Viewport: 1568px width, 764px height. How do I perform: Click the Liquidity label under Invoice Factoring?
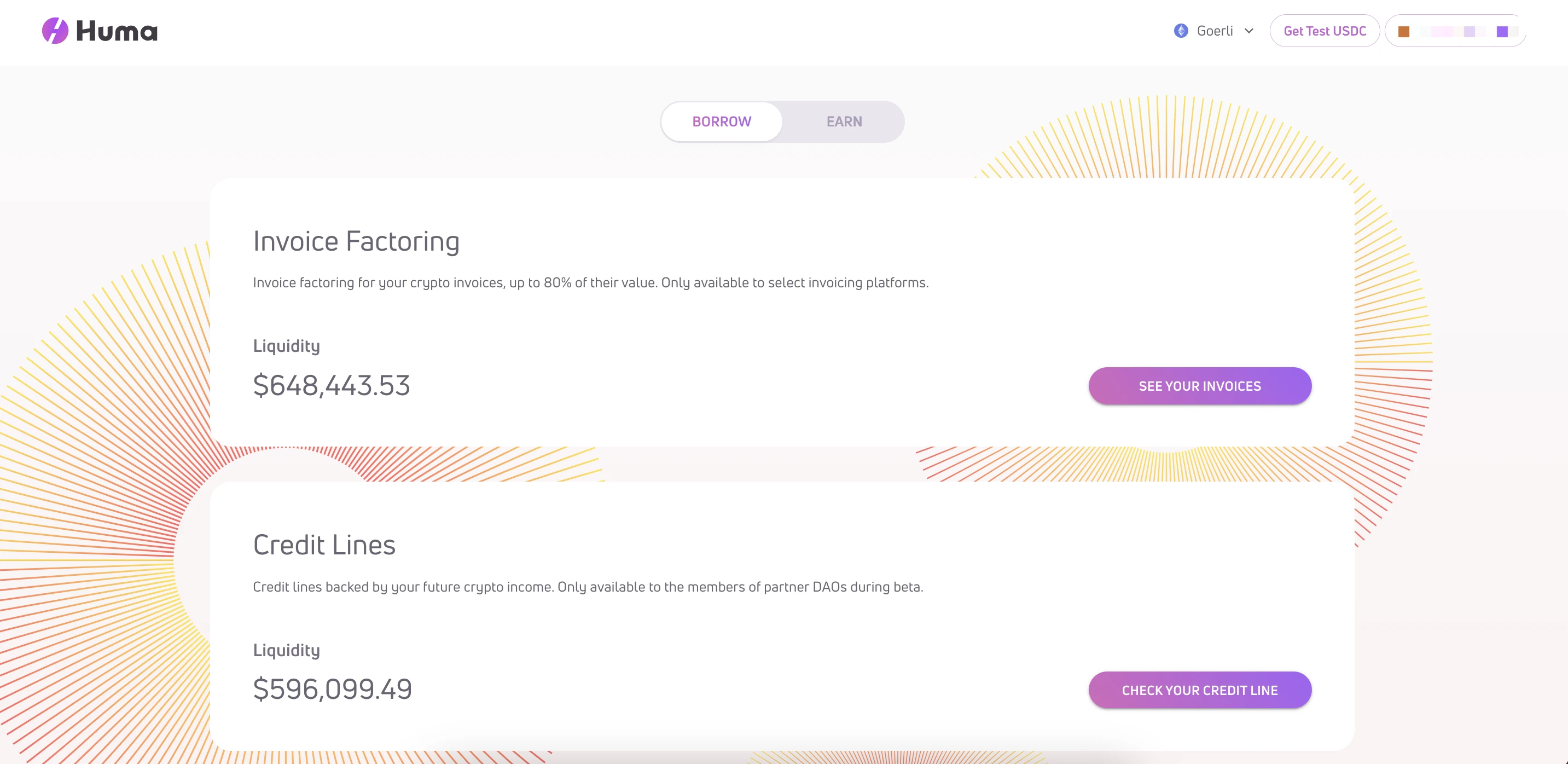[286, 346]
